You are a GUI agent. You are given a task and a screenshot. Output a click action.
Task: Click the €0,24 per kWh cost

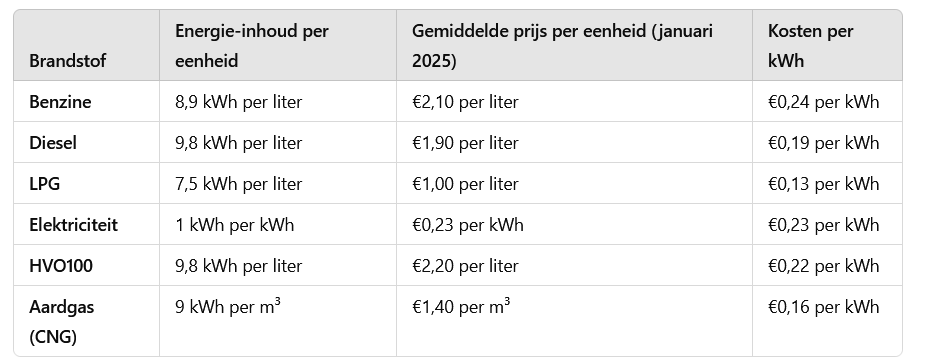(824, 102)
